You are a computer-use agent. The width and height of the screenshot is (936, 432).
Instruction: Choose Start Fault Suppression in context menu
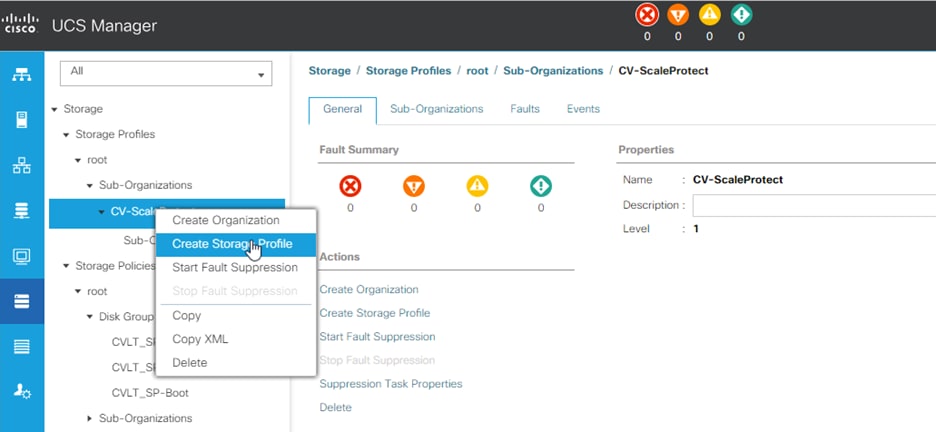click(235, 267)
